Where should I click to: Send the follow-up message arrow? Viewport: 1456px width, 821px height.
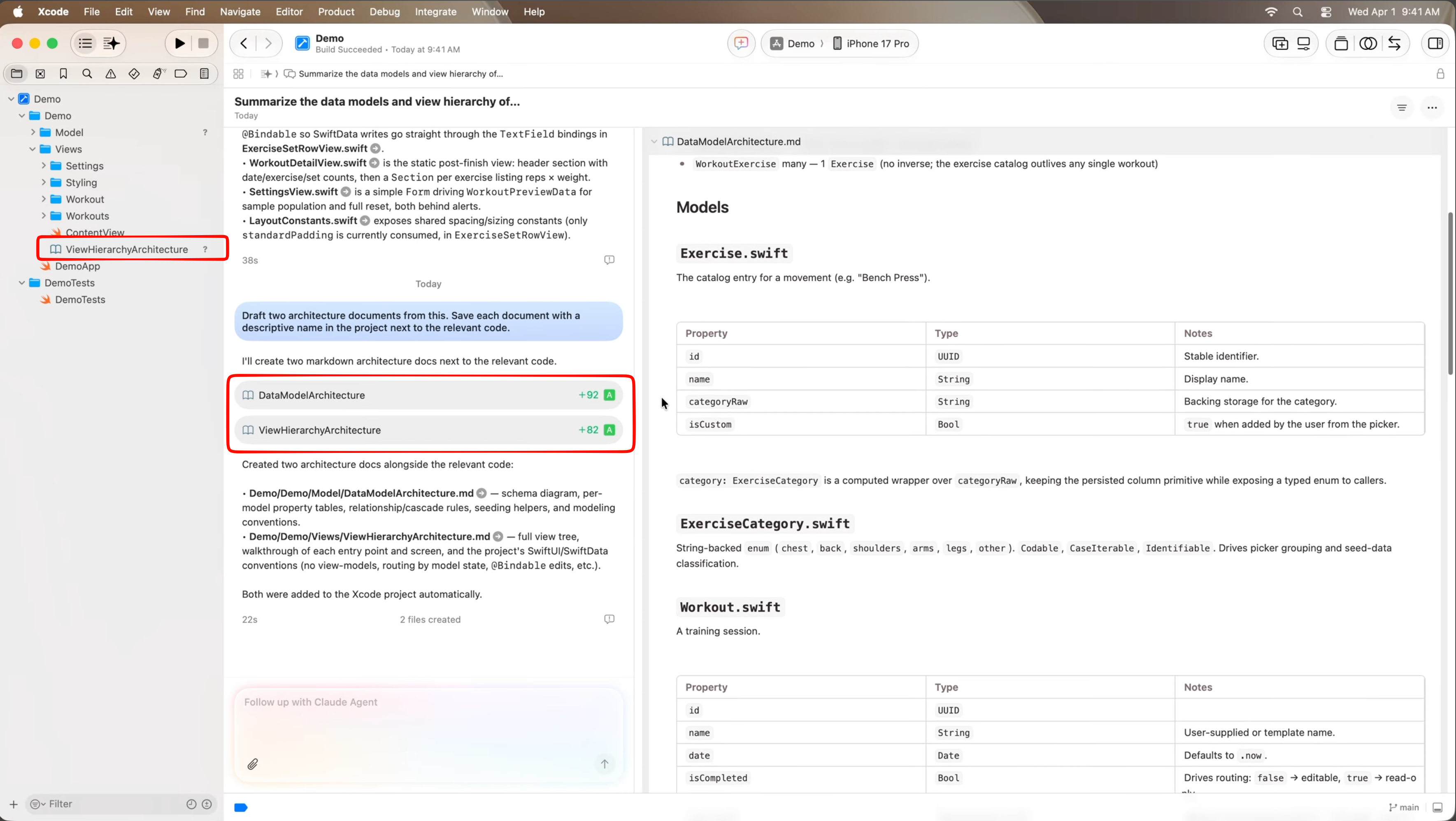pyautogui.click(x=605, y=765)
